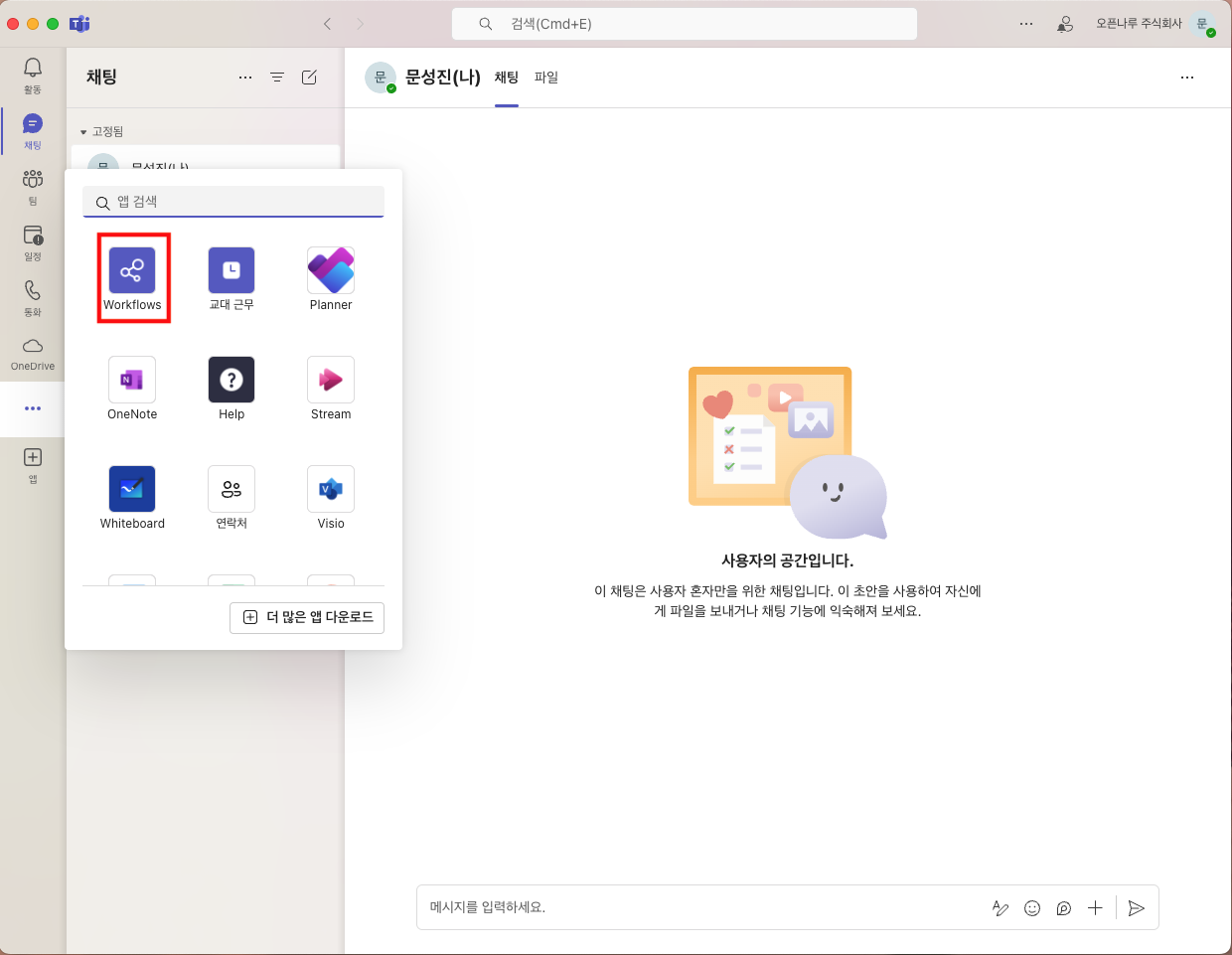Image resolution: width=1232 pixels, height=955 pixels.
Task: Click the 앱 검색 search field
Action: (238, 202)
